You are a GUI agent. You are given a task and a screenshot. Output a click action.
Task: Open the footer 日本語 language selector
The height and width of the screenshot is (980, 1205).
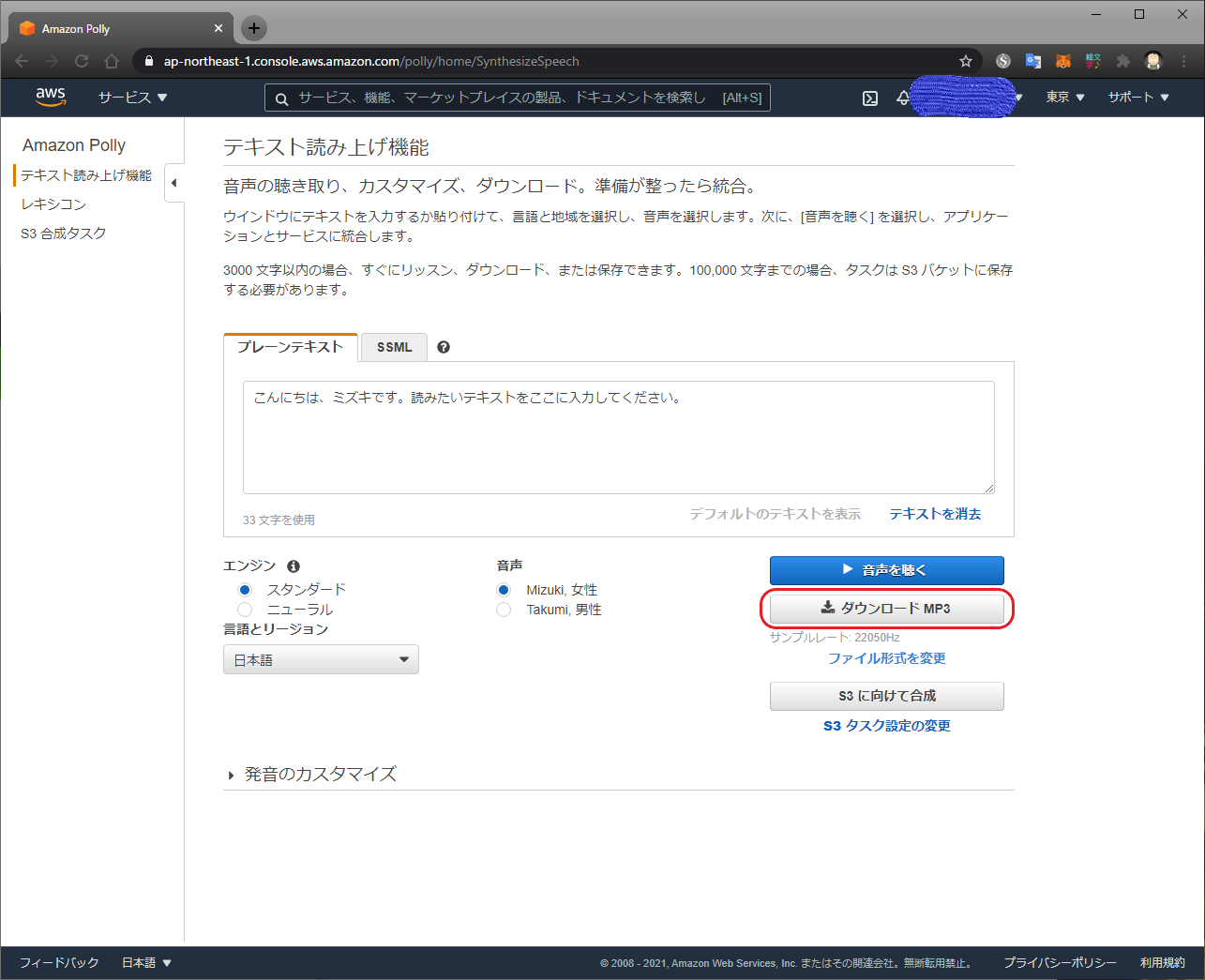pos(146,963)
